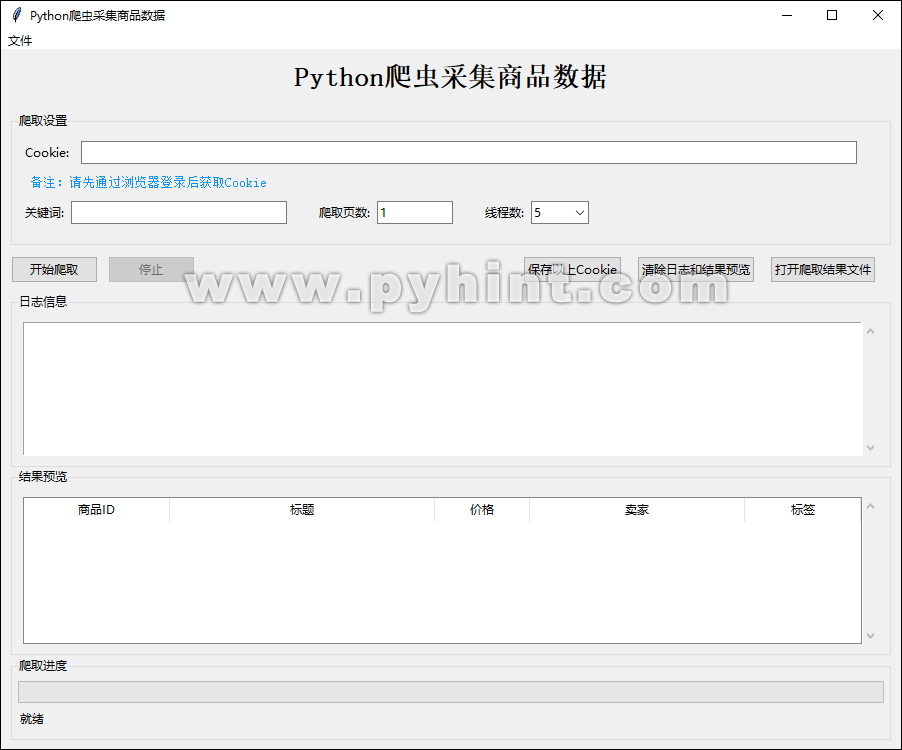This screenshot has height=750, width=902.
Task: Click the 标题 column header
Action: pyautogui.click(x=302, y=509)
